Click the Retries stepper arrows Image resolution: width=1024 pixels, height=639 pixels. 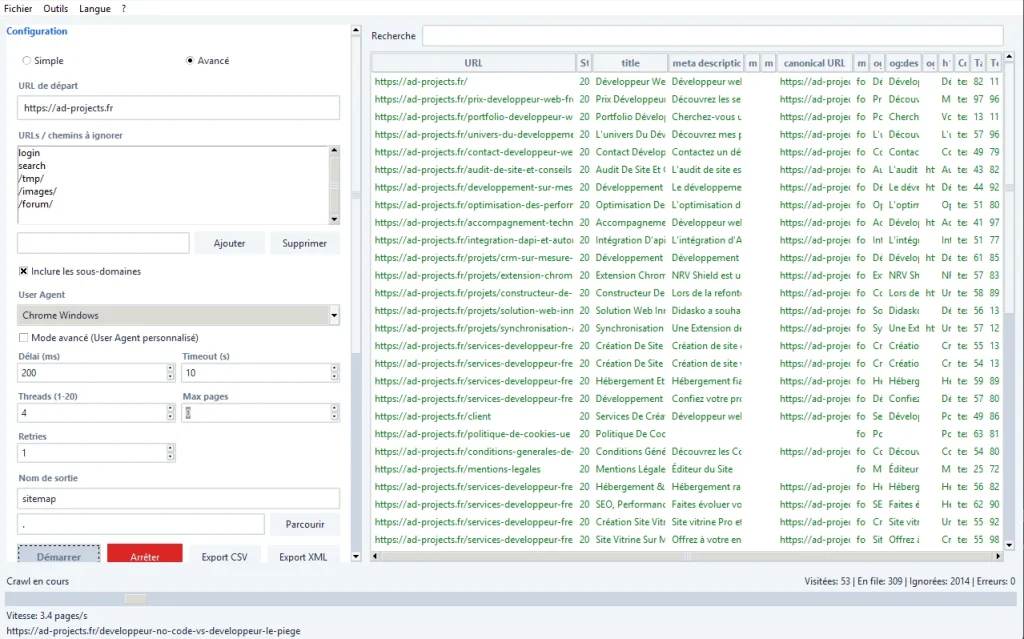[170, 453]
